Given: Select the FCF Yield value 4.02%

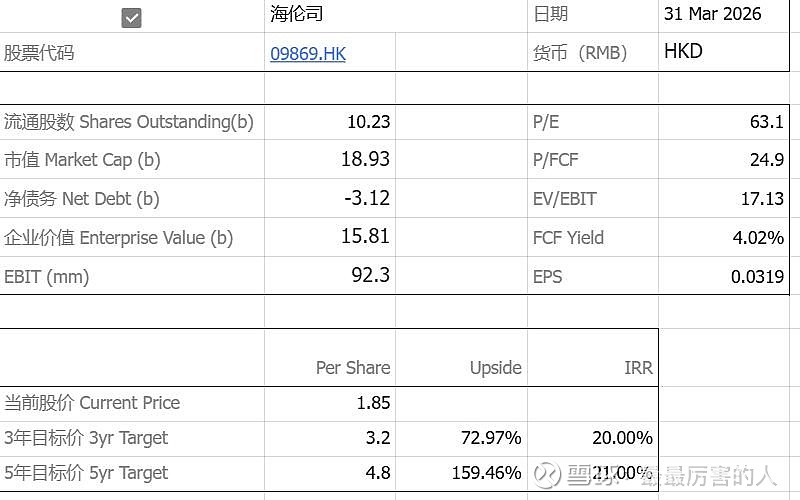Looking at the screenshot, I should pyautogui.click(x=759, y=237).
